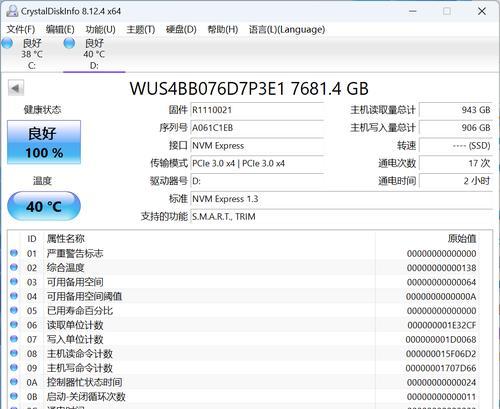This screenshot has height=409, width=500.
Task: Open the 功能(U) menu
Action: click(x=100, y=29)
